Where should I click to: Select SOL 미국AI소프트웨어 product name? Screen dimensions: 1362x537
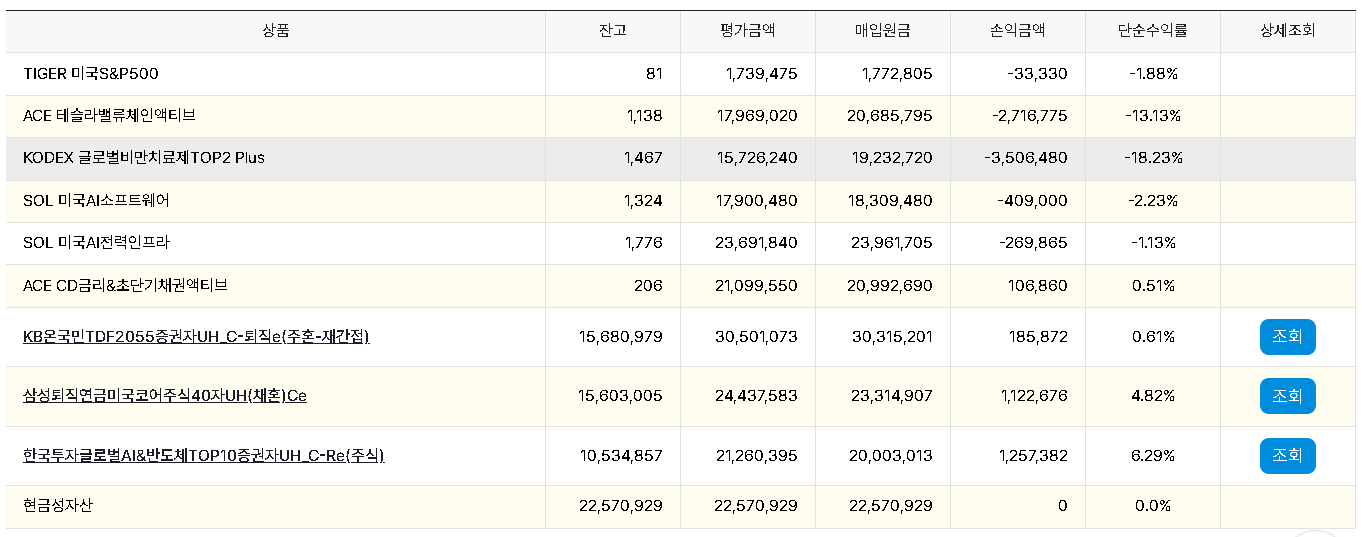click(x=96, y=201)
